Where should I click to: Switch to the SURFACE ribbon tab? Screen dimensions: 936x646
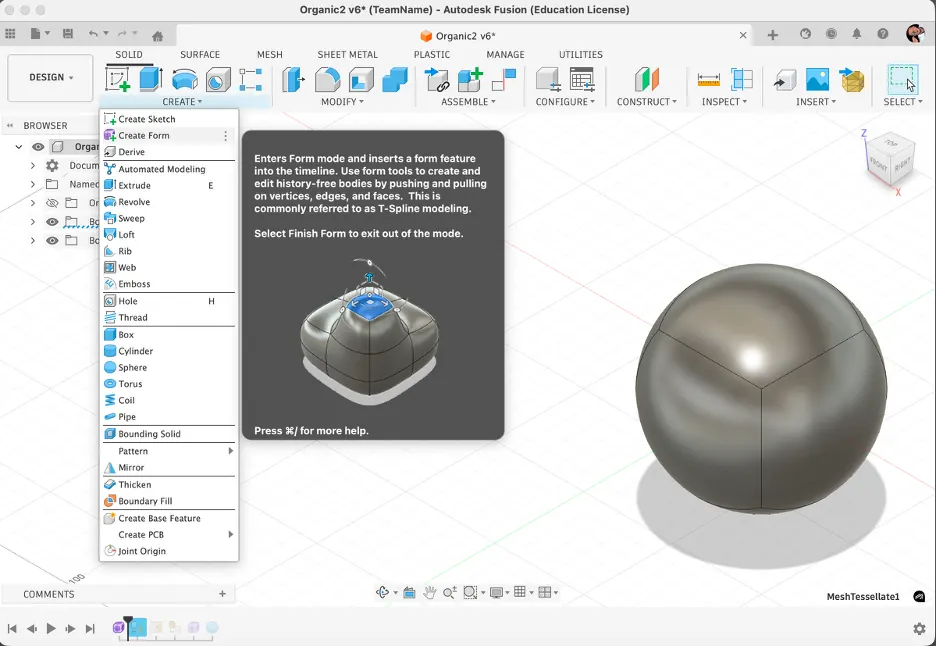[199, 54]
